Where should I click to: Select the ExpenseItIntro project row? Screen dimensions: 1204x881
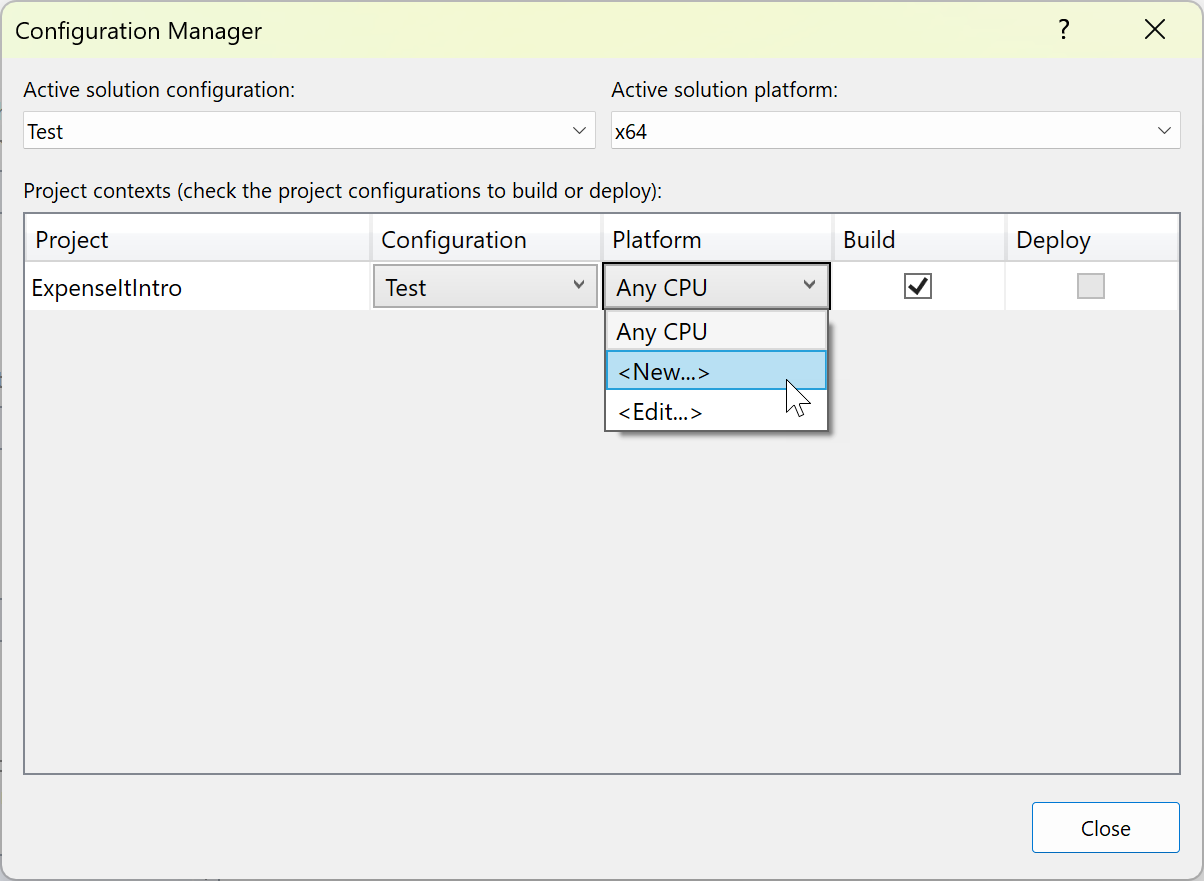pos(107,286)
